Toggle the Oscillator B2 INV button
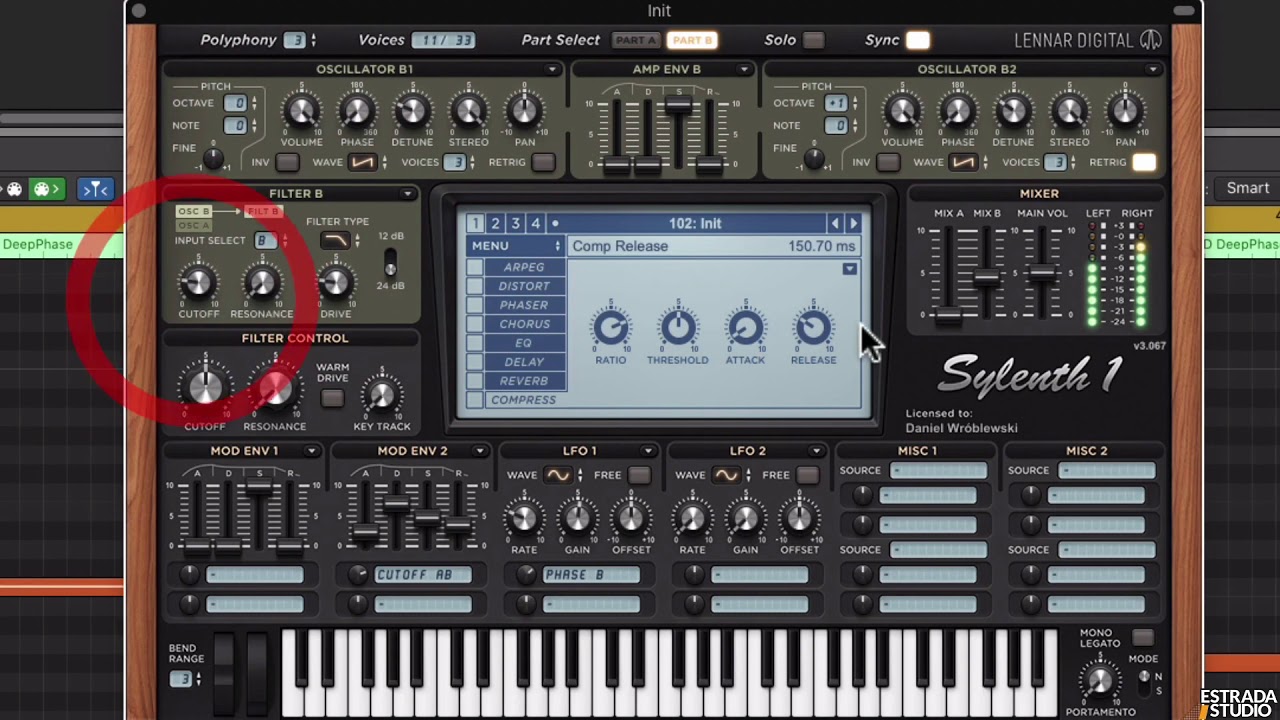 click(888, 162)
